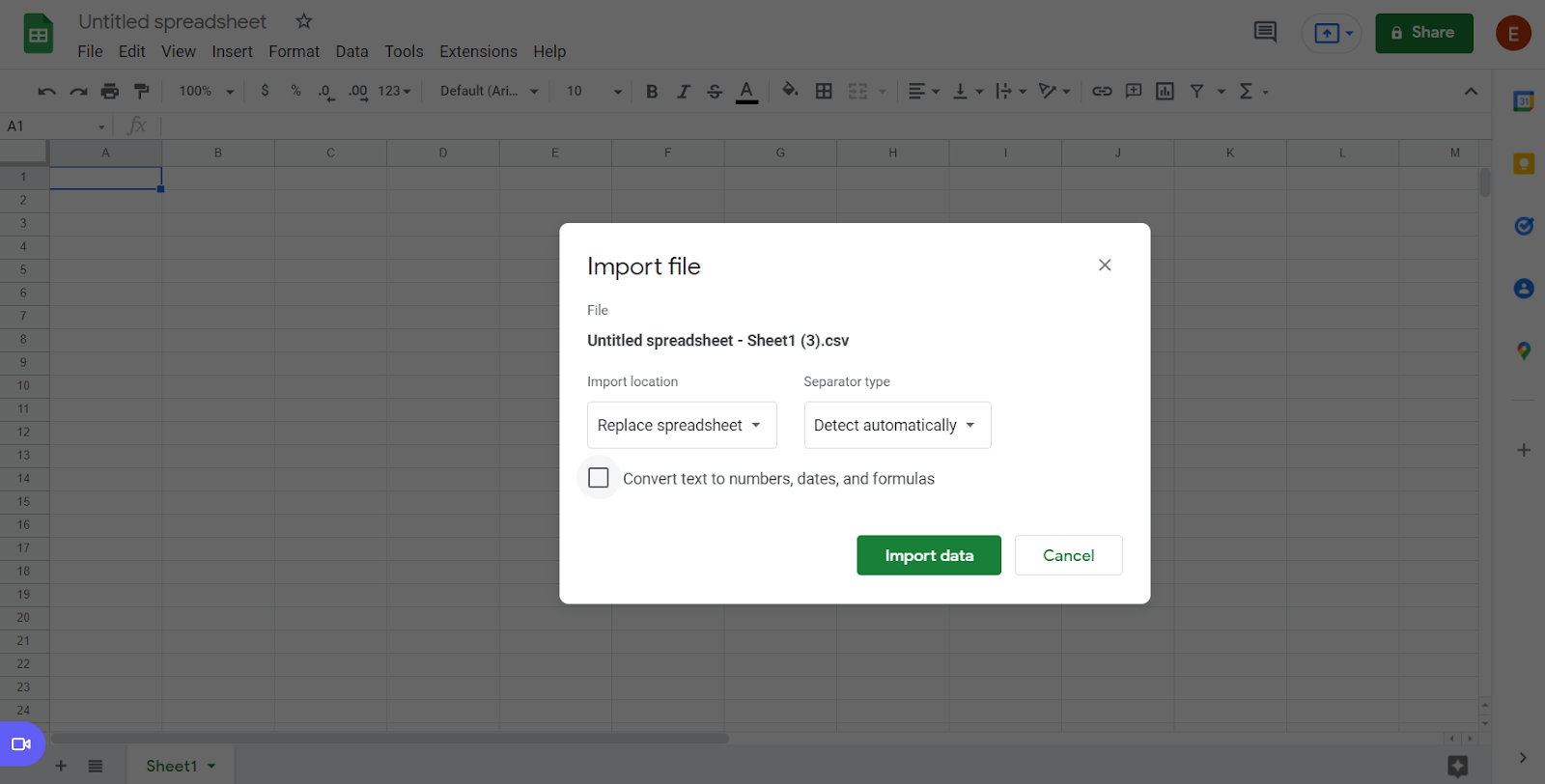Open the font size dropdown

tap(594, 91)
